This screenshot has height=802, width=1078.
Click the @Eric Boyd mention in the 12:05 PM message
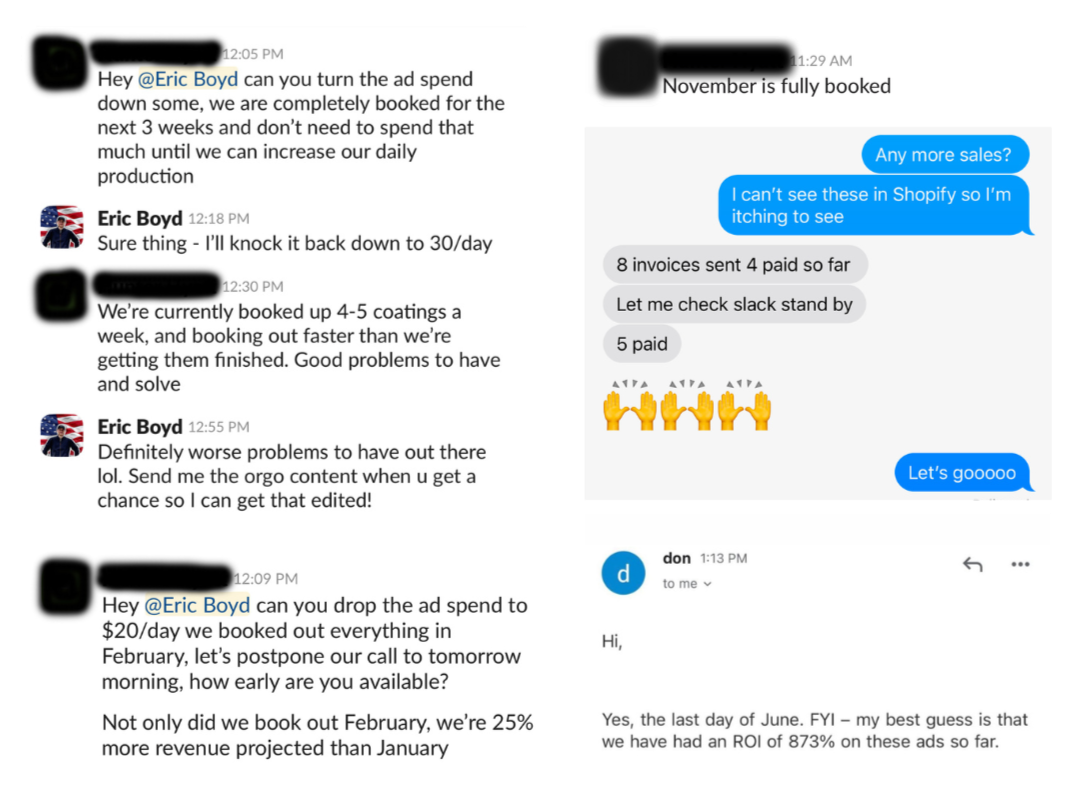(x=194, y=79)
